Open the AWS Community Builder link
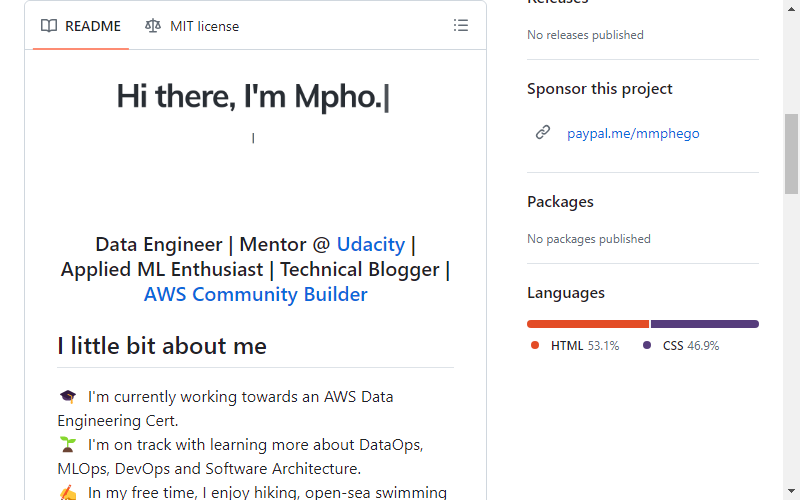800x500 pixels. [256, 294]
